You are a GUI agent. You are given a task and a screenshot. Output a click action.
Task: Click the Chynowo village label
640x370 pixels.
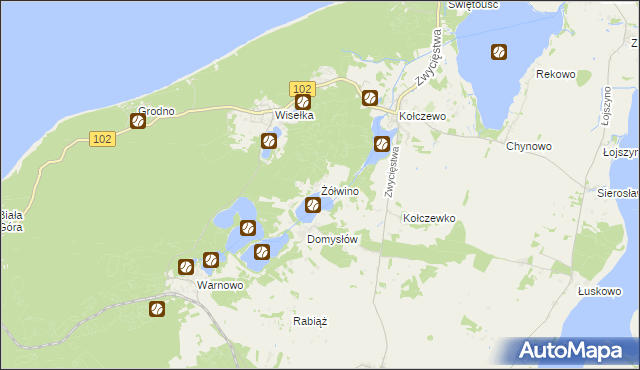(x=529, y=146)
